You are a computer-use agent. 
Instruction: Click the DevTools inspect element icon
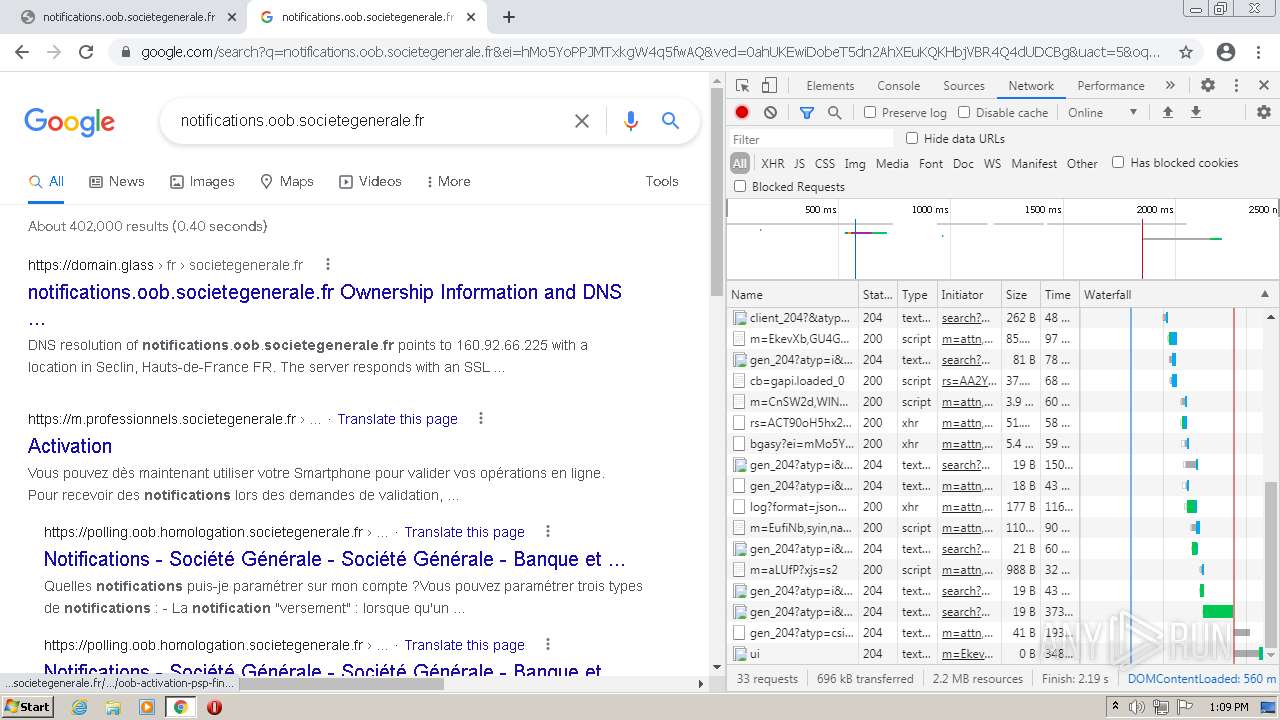pyautogui.click(x=742, y=86)
